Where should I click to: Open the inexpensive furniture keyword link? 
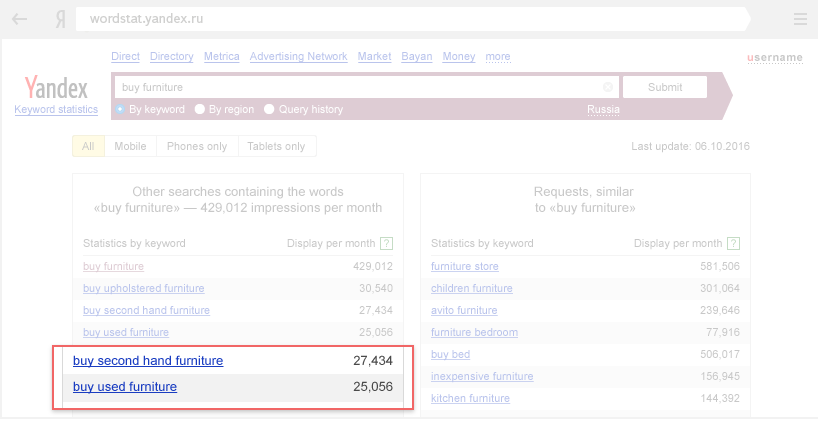pos(482,376)
